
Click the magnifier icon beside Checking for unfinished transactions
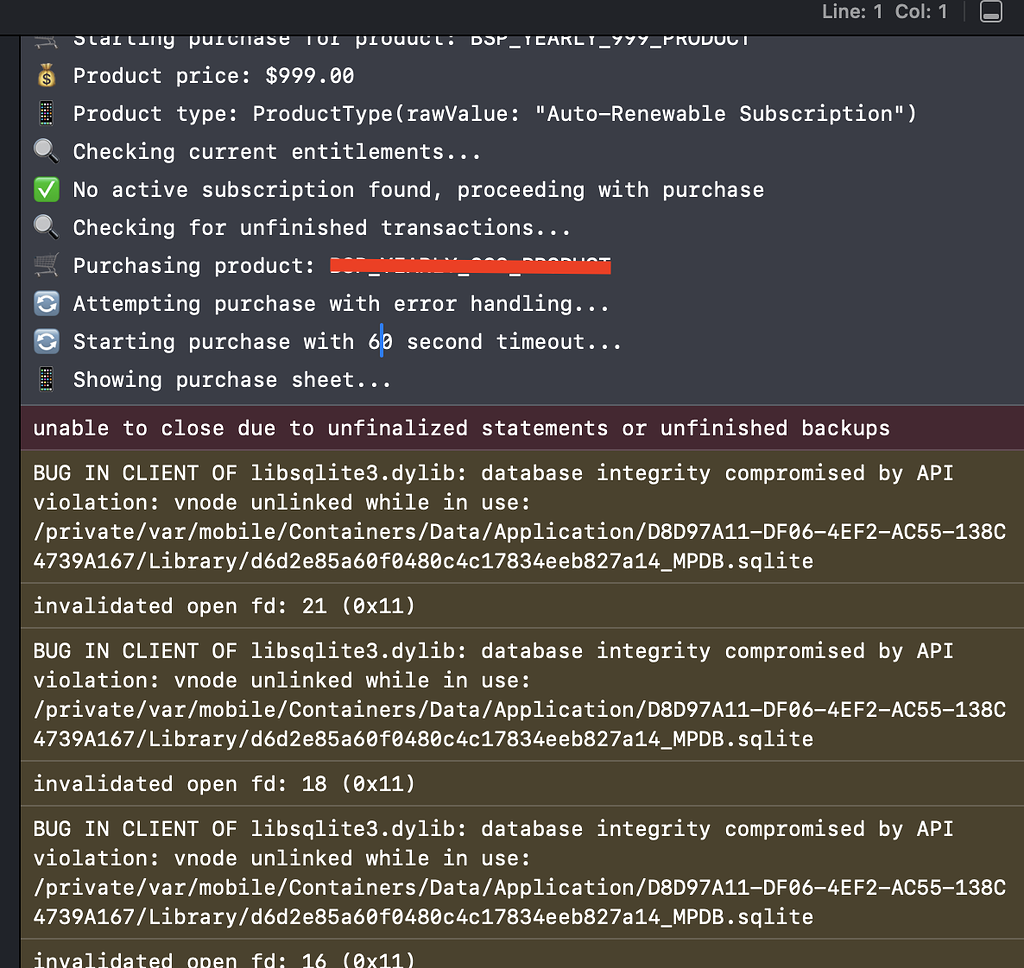tap(46, 228)
